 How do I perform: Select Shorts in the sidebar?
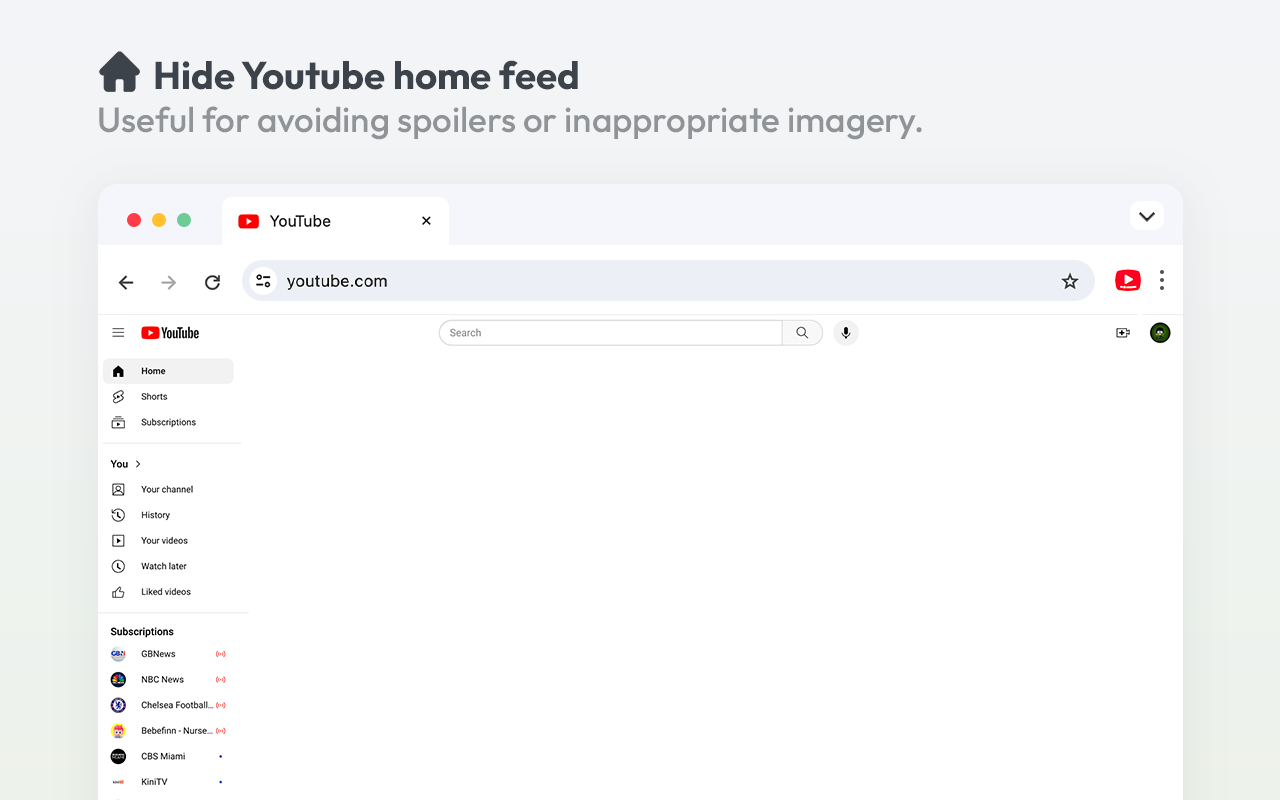coord(154,397)
